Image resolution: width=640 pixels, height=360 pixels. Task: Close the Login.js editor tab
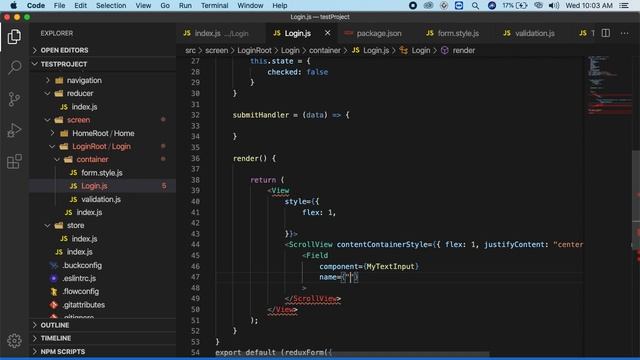[x=327, y=33]
